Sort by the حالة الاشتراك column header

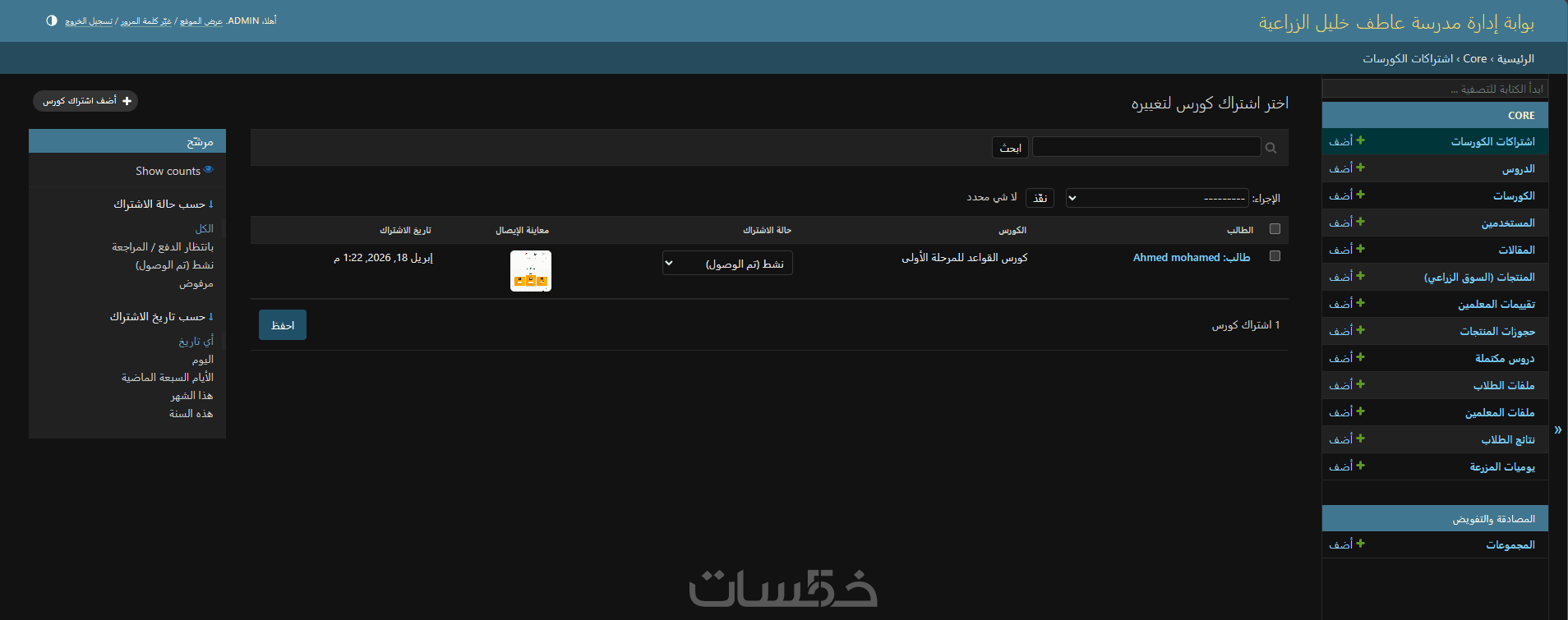pyautogui.click(x=767, y=230)
